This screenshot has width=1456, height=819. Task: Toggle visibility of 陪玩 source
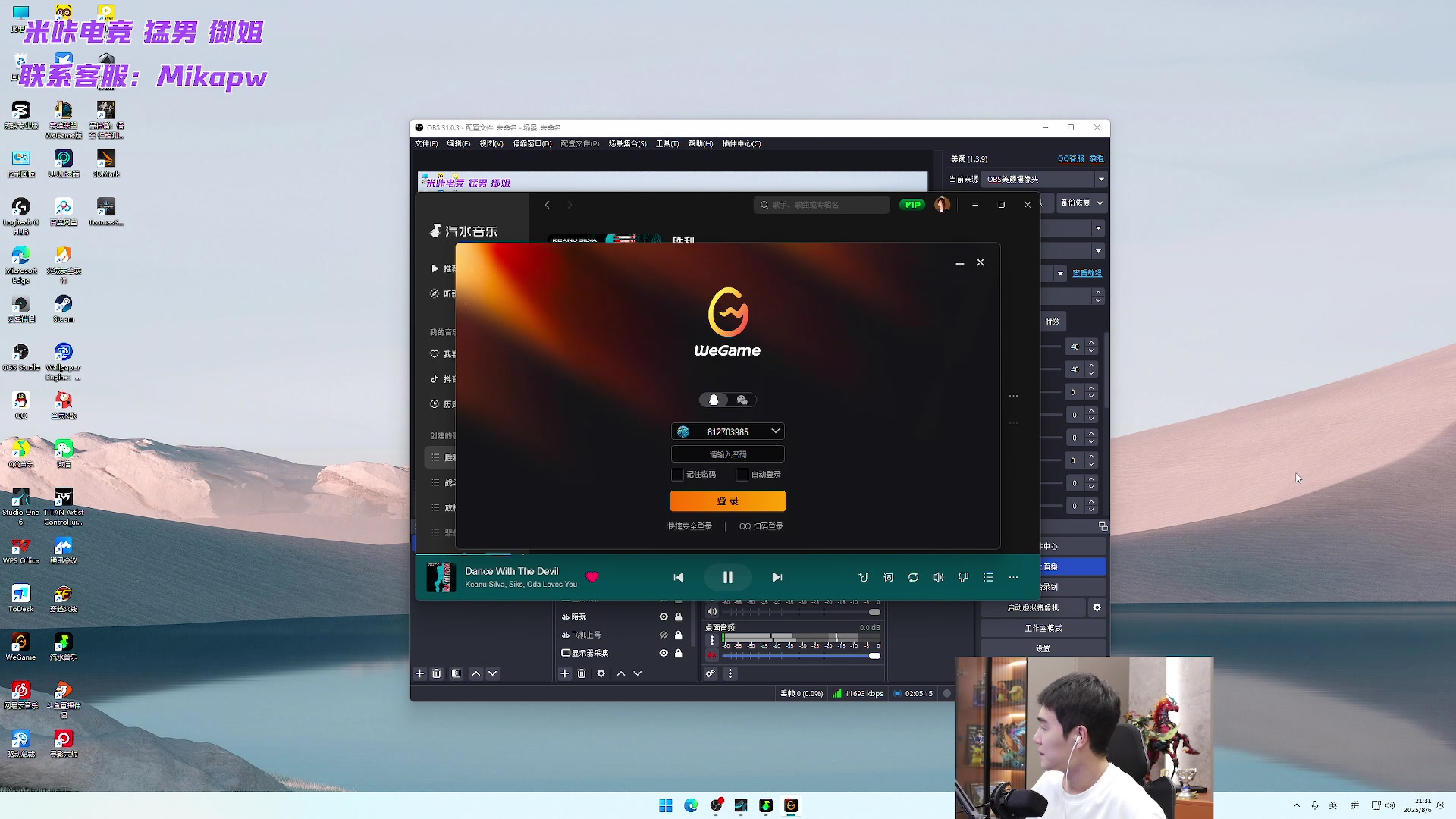click(664, 617)
